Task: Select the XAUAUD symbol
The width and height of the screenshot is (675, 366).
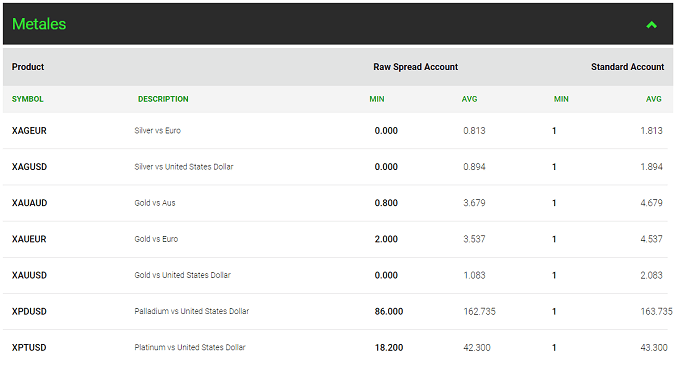Action: (x=29, y=203)
